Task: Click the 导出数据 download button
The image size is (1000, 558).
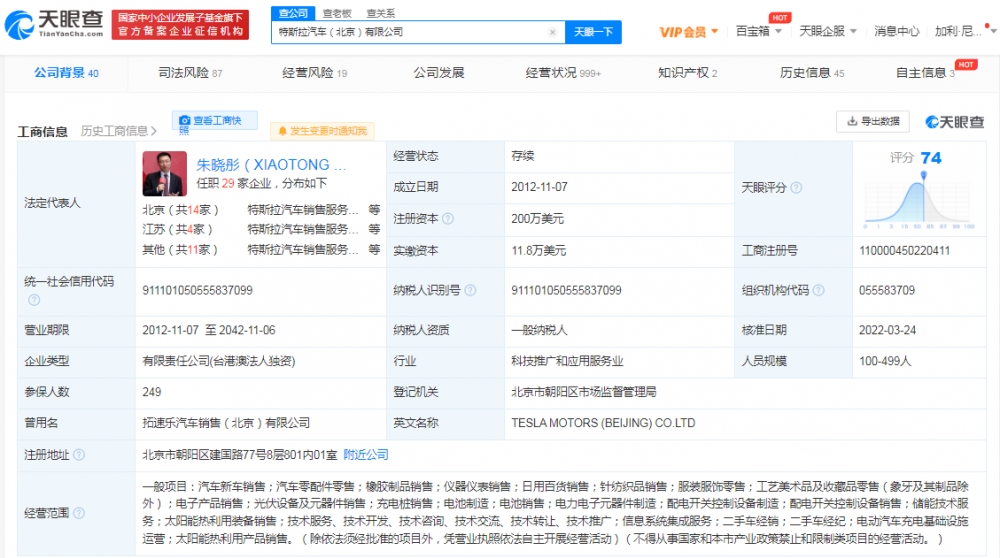Action: [x=872, y=121]
